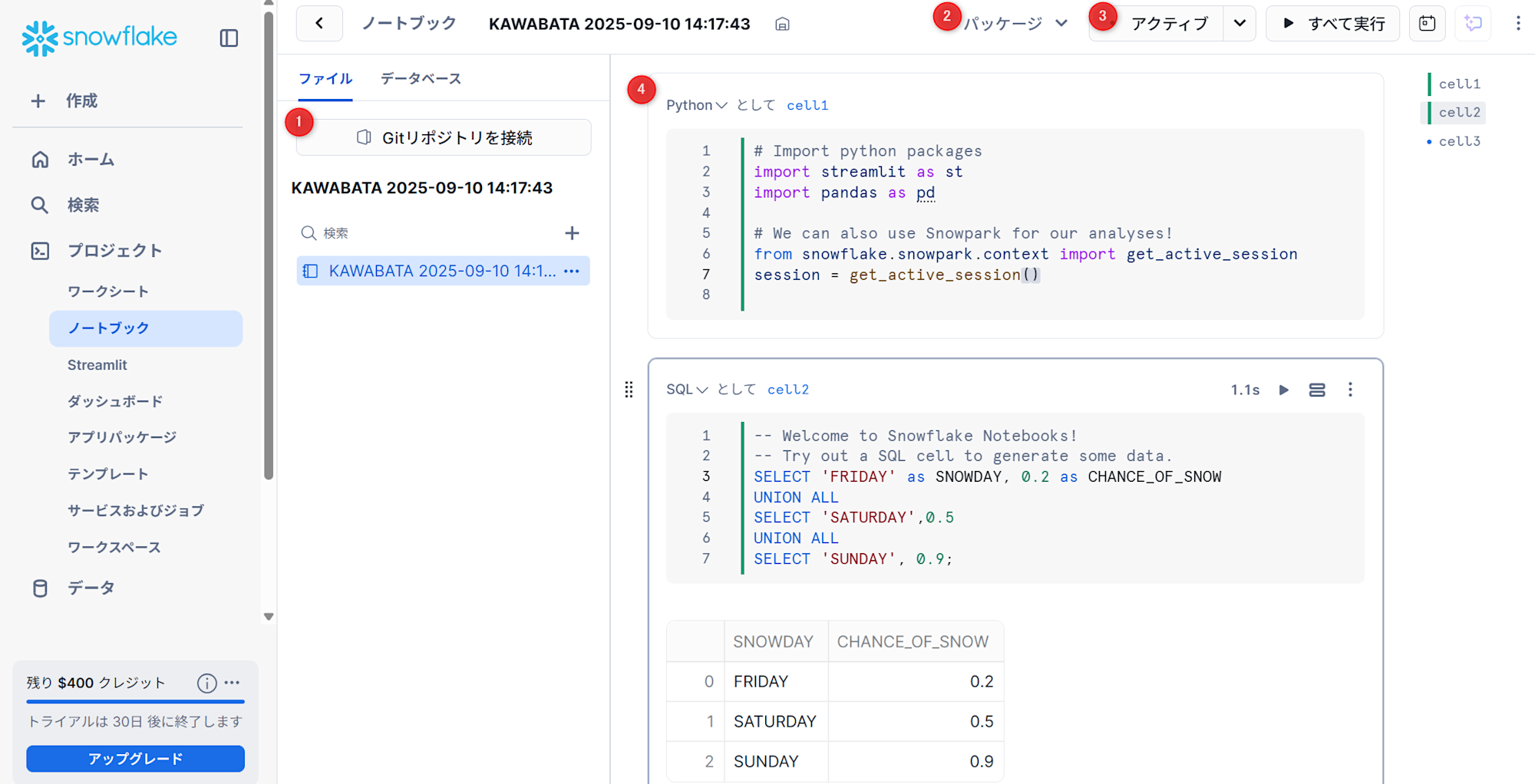Open the notebook more-options menu
The width and height of the screenshot is (1535, 784).
coord(1518,24)
